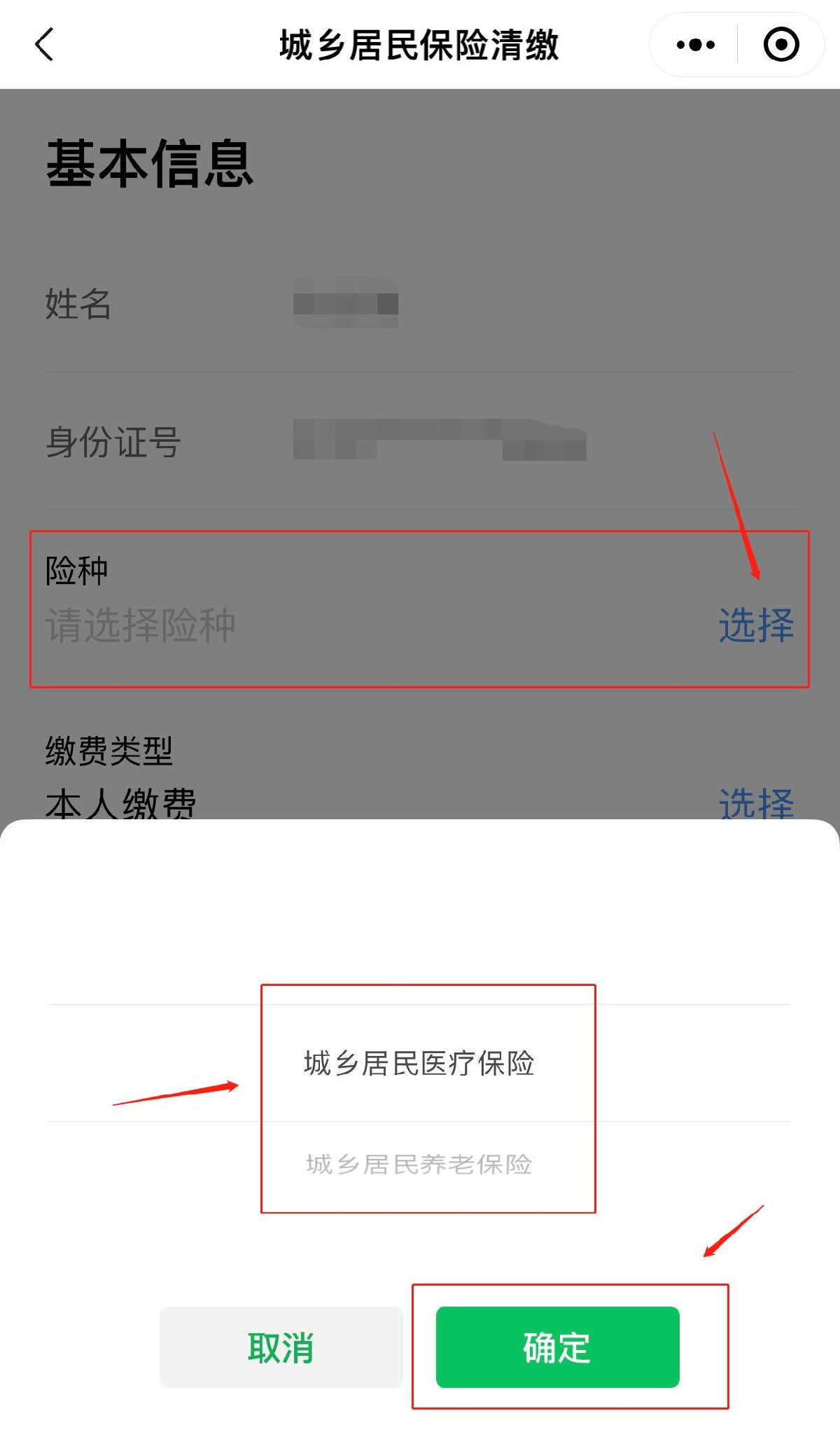Confirm selection with the green 确定 button
840x1453 pixels.
point(557,1347)
